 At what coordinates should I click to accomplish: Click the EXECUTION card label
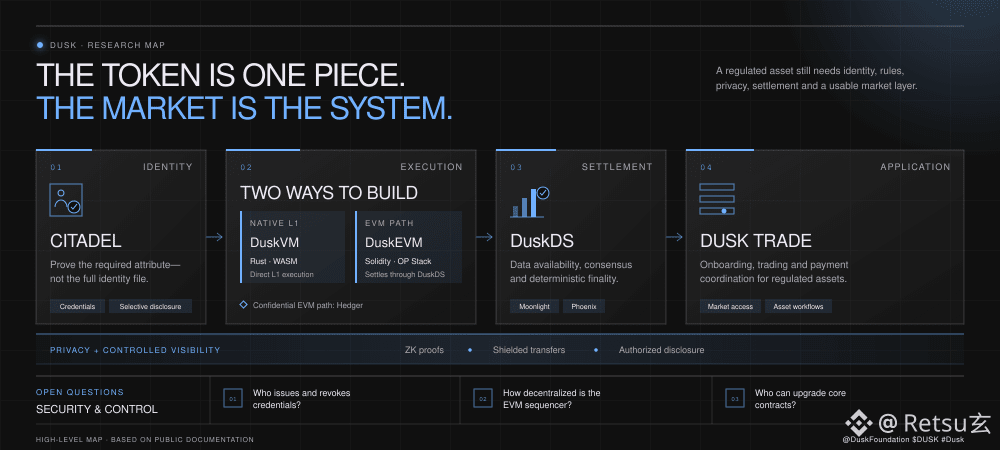[431, 167]
